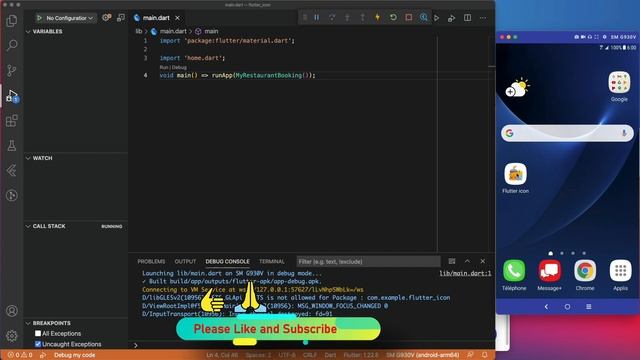Split the editor to the right

467,18
